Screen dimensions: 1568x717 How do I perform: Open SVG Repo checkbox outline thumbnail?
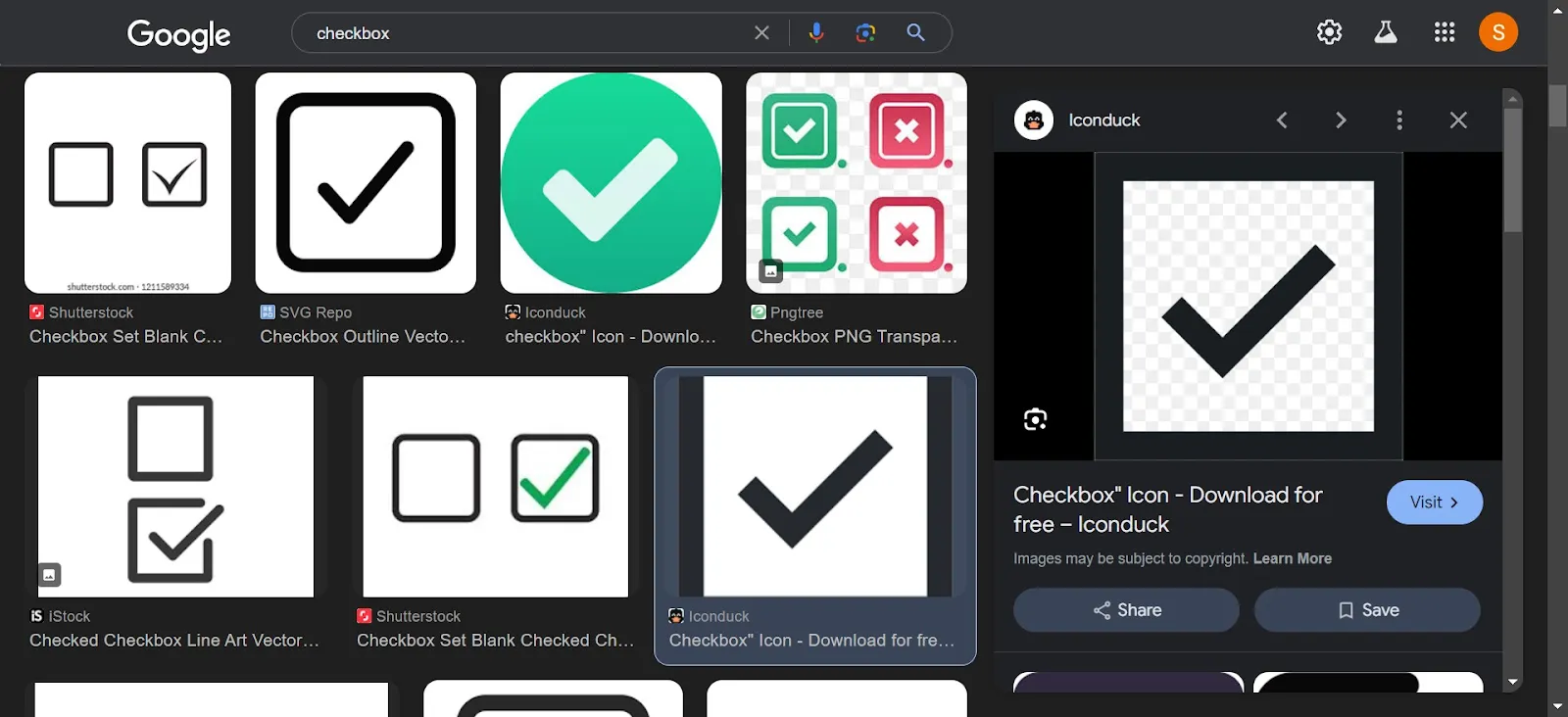point(366,183)
